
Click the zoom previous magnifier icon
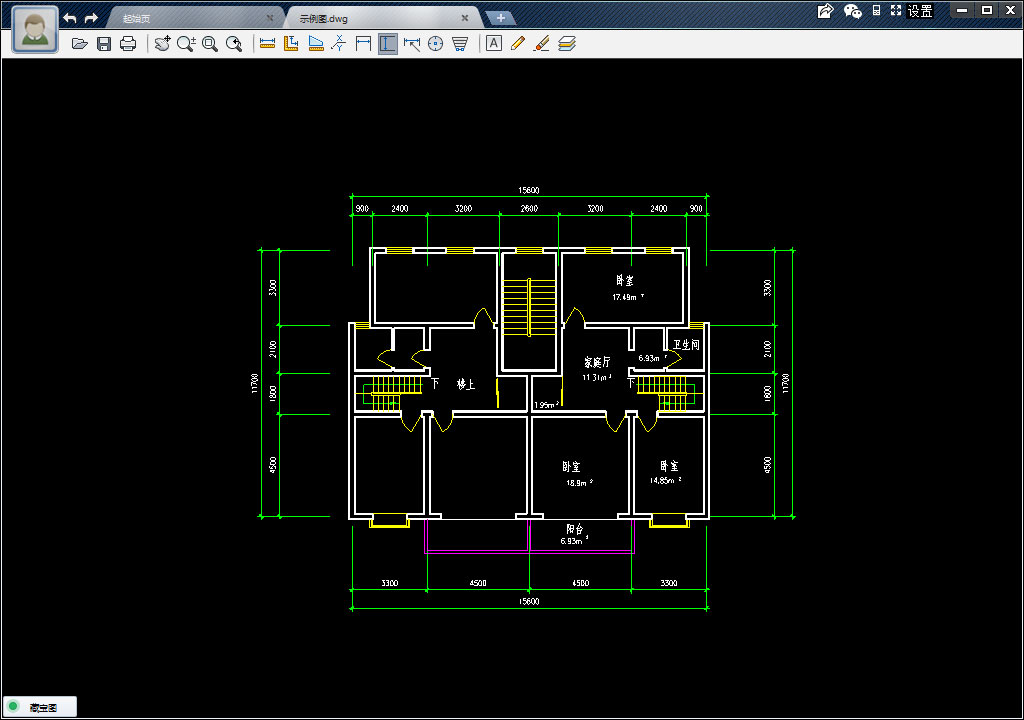pyautogui.click(x=234, y=44)
